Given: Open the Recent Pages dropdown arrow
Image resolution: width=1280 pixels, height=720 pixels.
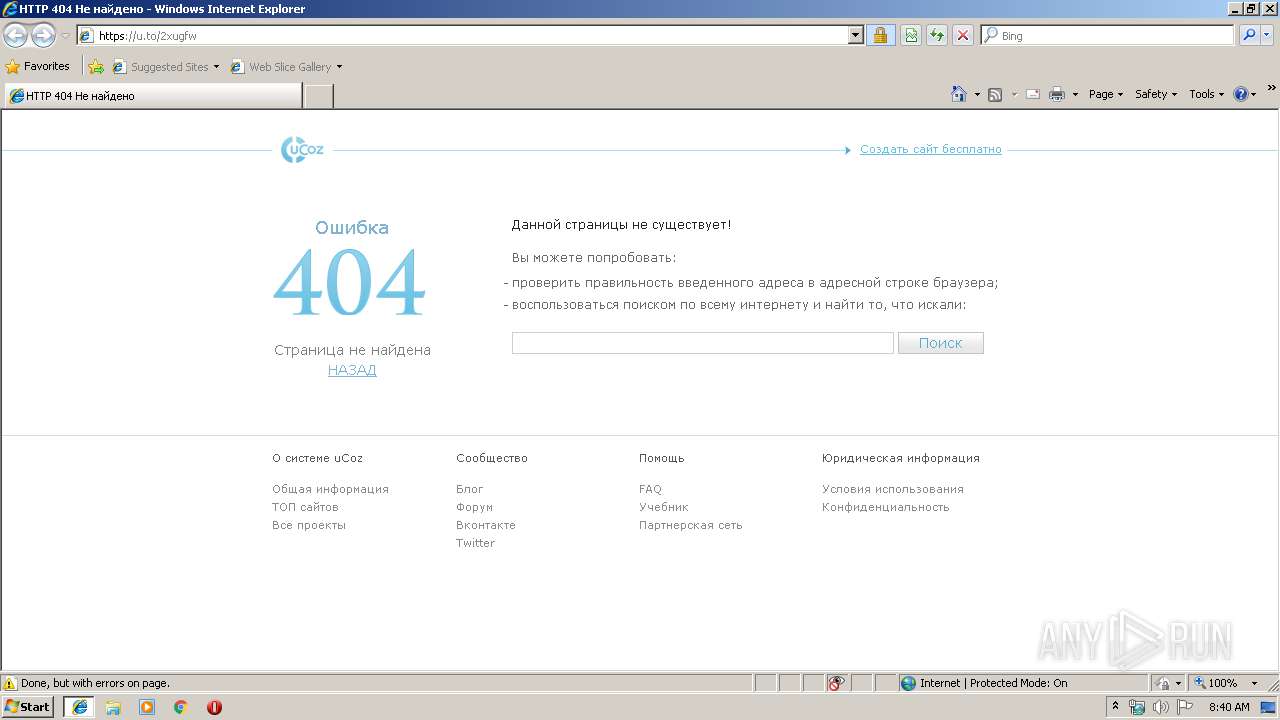Looking at the screenshot, I should tap(65, 36).
